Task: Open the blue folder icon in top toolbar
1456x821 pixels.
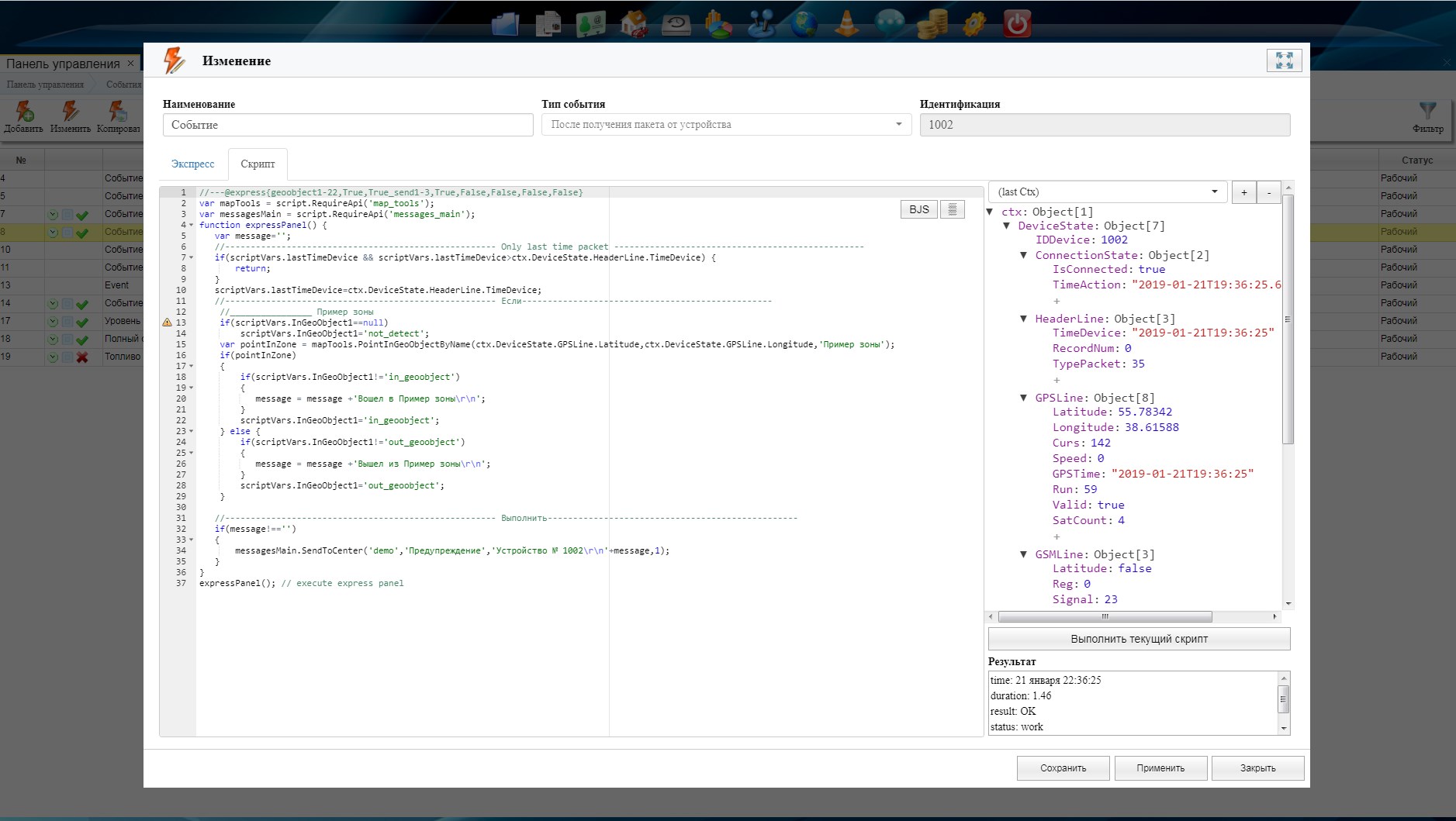Action: pyautogui.click(x=506, y=23)
